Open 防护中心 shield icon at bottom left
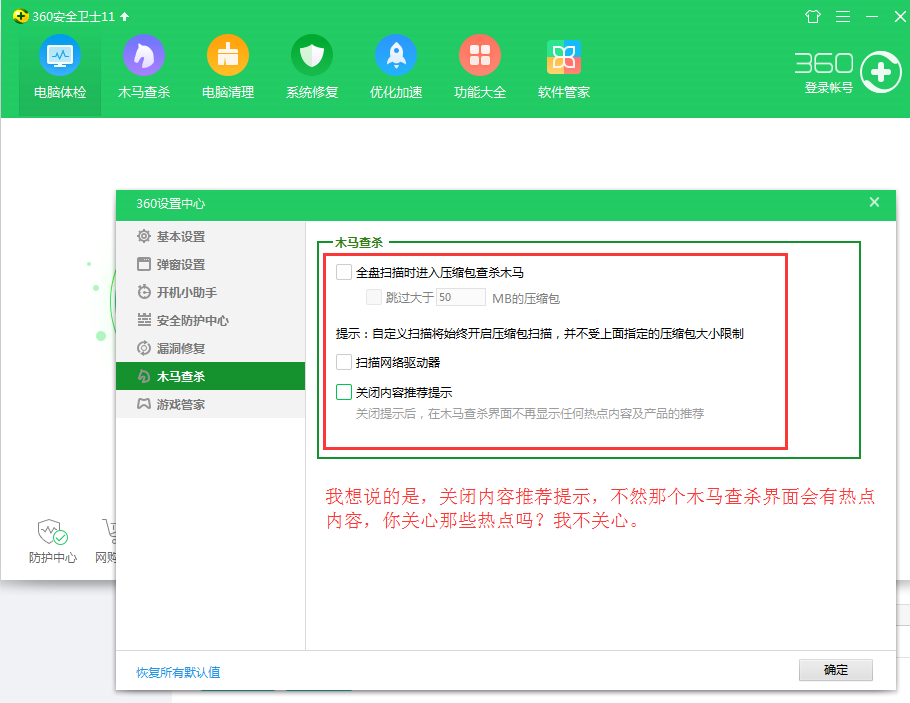Image resolution: width=910 pixels, height=703 pixels. pos(52,532)
